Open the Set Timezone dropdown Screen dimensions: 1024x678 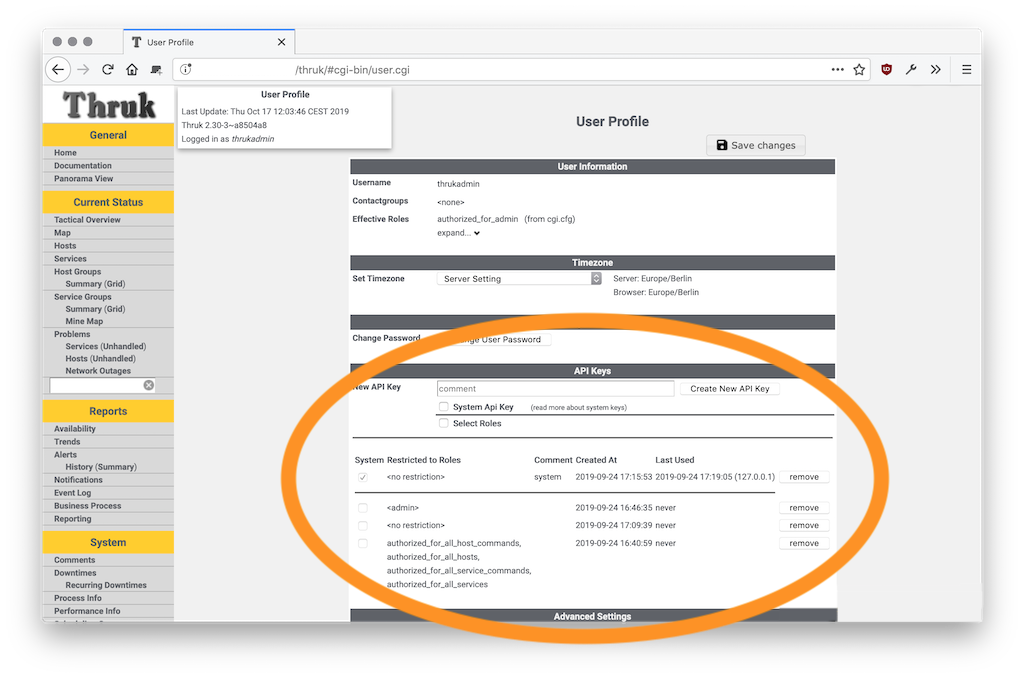tap(519, 278)
